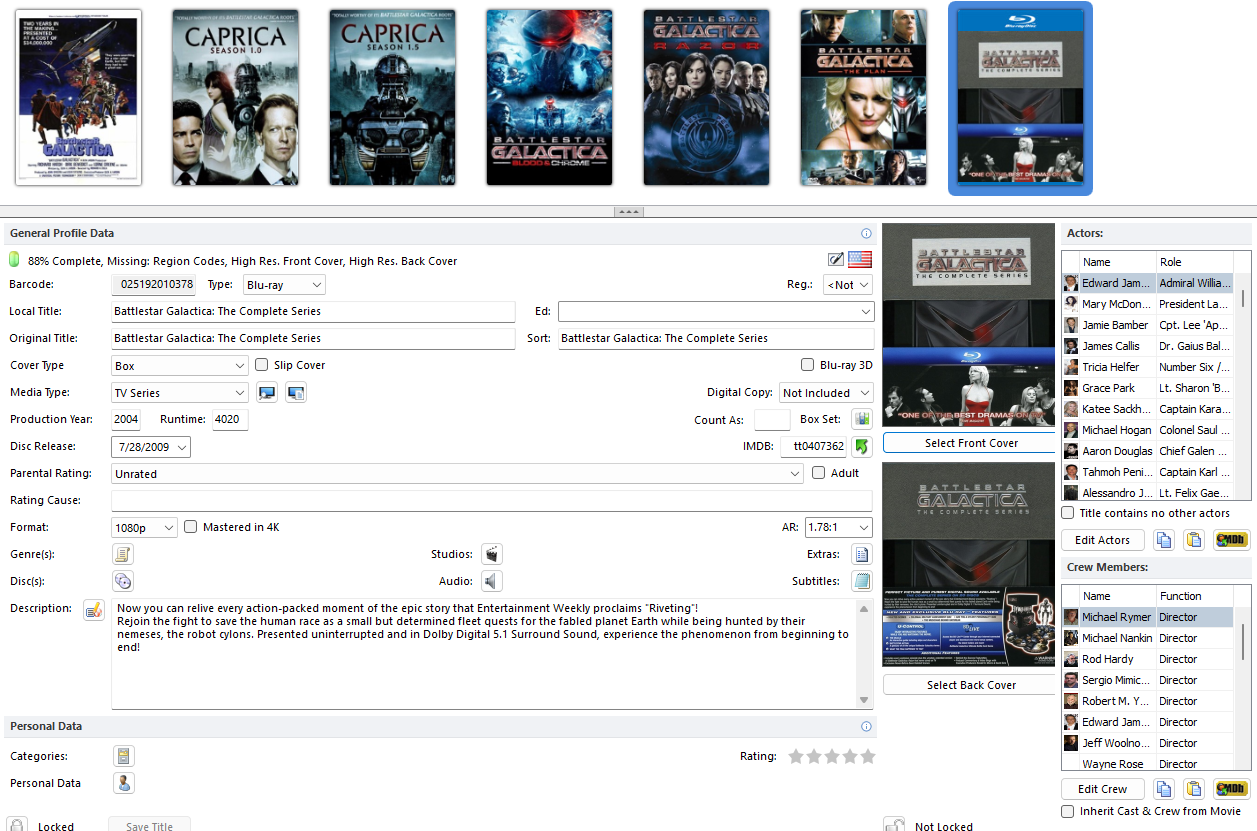This screenshot has height=831, width=1257.
Task: Set rating with the third star
Action: tap(832, 756)
